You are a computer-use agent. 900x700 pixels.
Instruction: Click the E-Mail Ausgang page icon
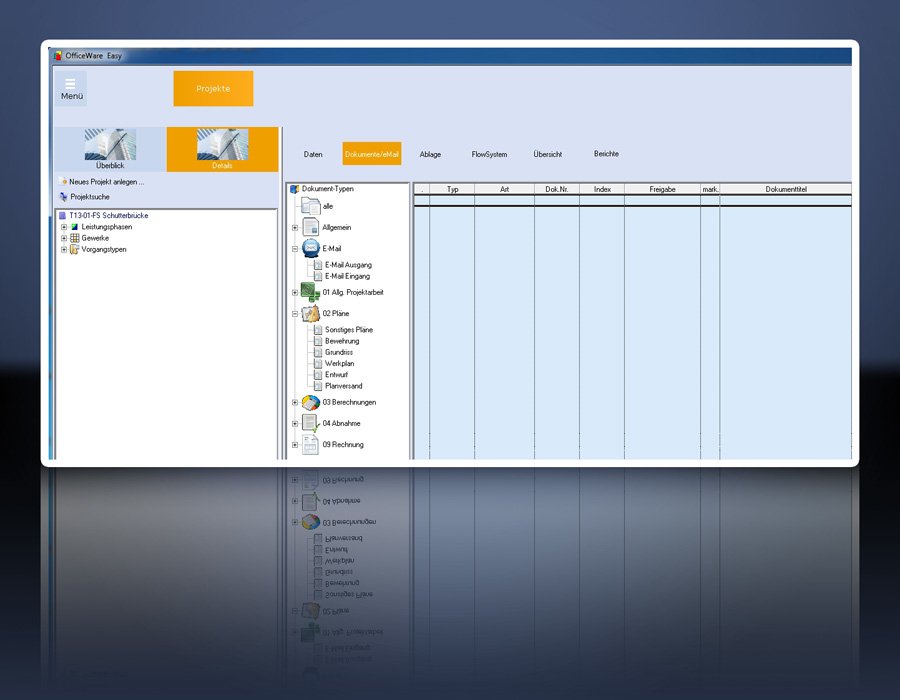click(x=318, y=265)
